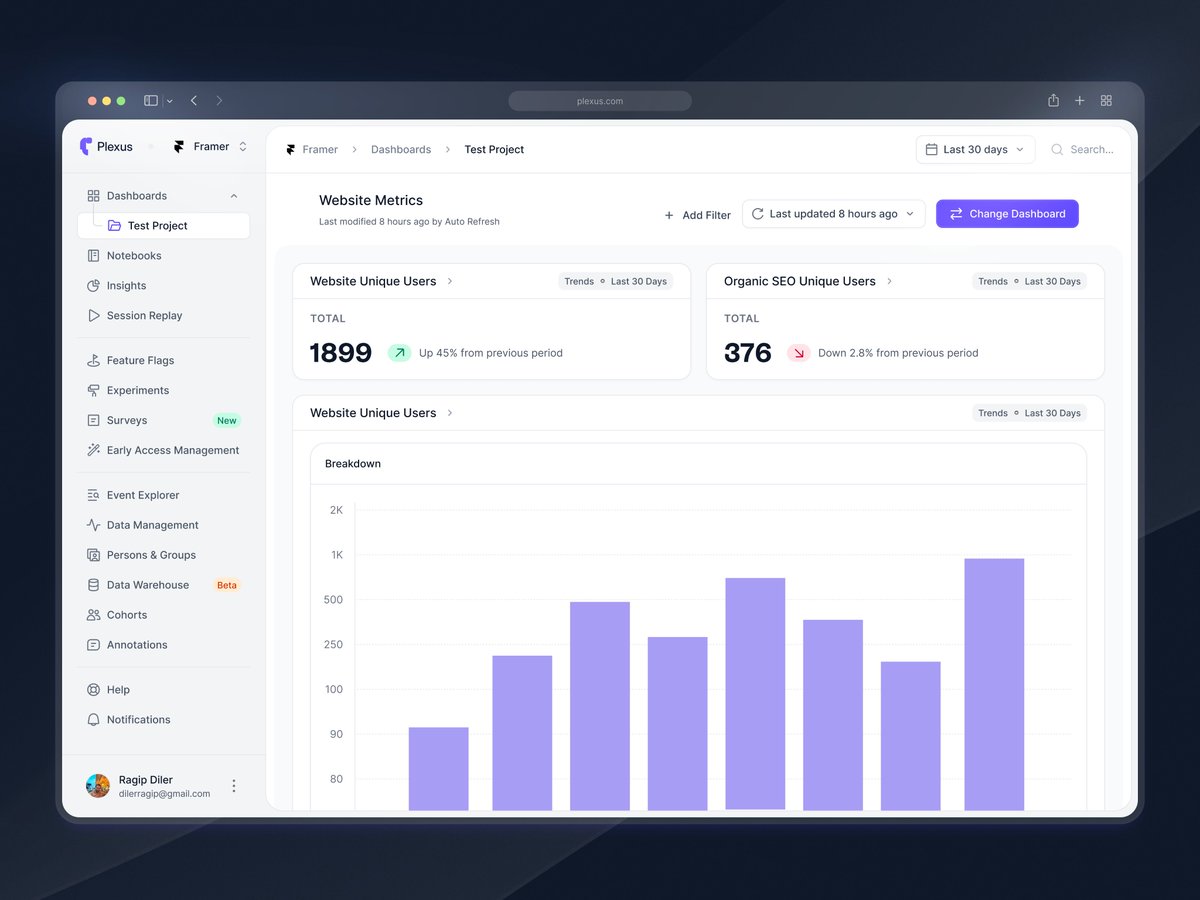The image size is (1200, 900).
Task: Click the tallest rightmost chart bar
Action: 994,685
